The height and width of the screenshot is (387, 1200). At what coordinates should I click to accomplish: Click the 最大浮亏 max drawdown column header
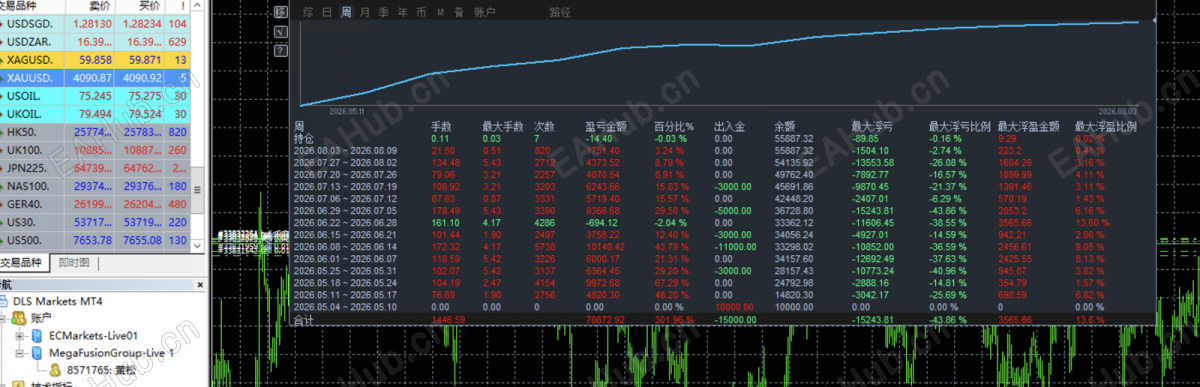pos(873,126)
